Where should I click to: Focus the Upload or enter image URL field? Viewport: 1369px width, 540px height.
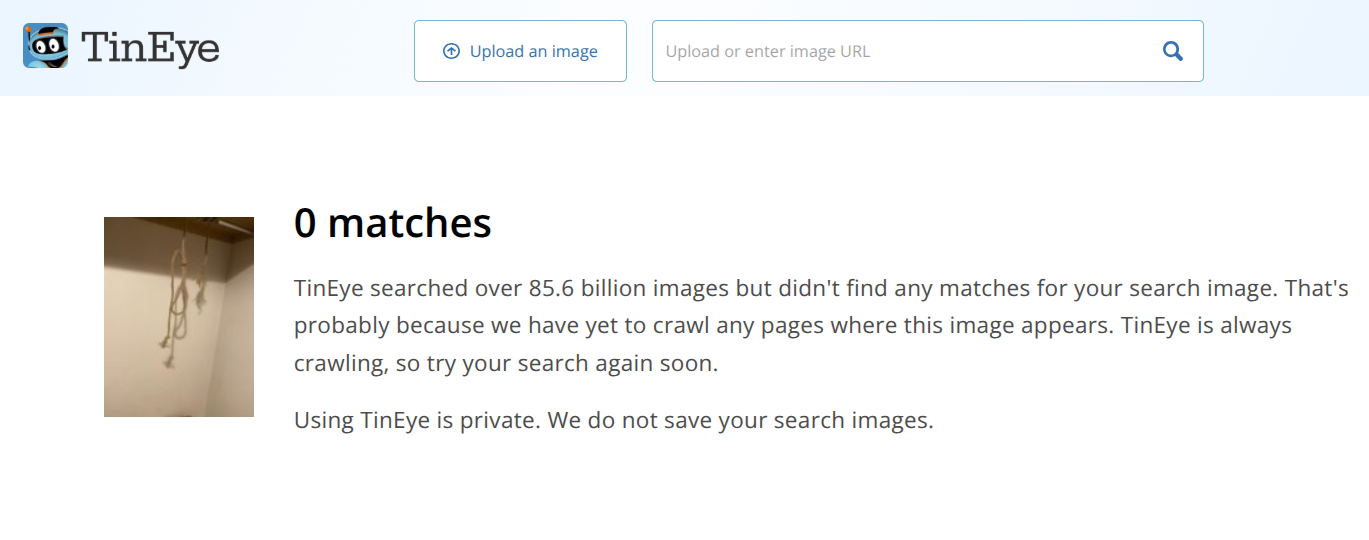[927, 51]
